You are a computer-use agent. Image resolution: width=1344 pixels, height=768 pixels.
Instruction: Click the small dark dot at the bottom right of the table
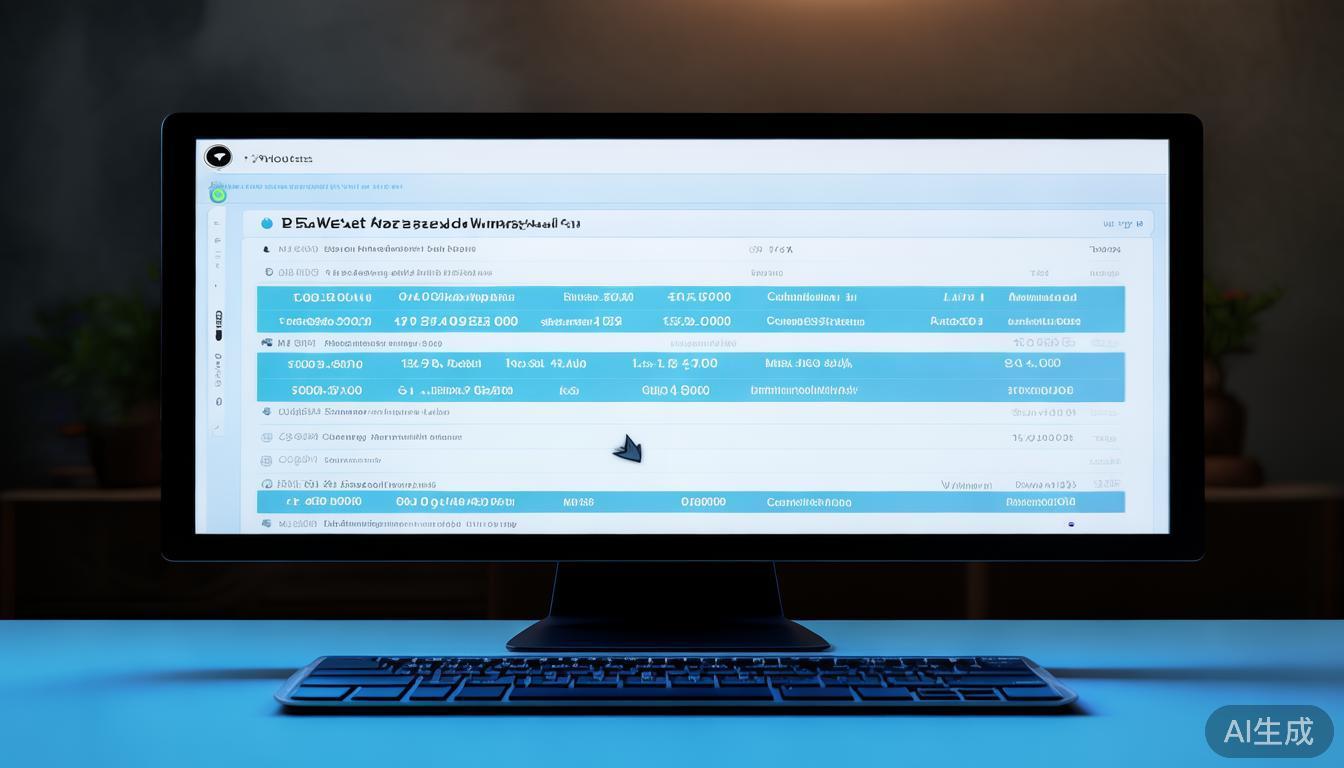click(1071, 524)
